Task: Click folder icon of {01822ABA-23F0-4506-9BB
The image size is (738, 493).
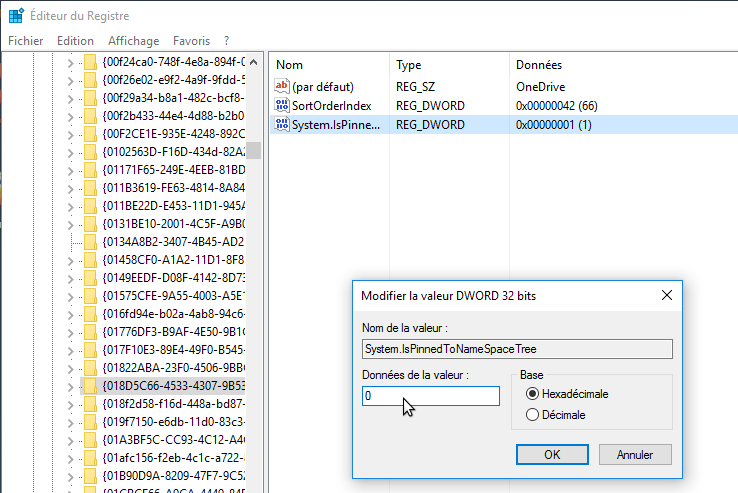Action: [x=90, y=368]
